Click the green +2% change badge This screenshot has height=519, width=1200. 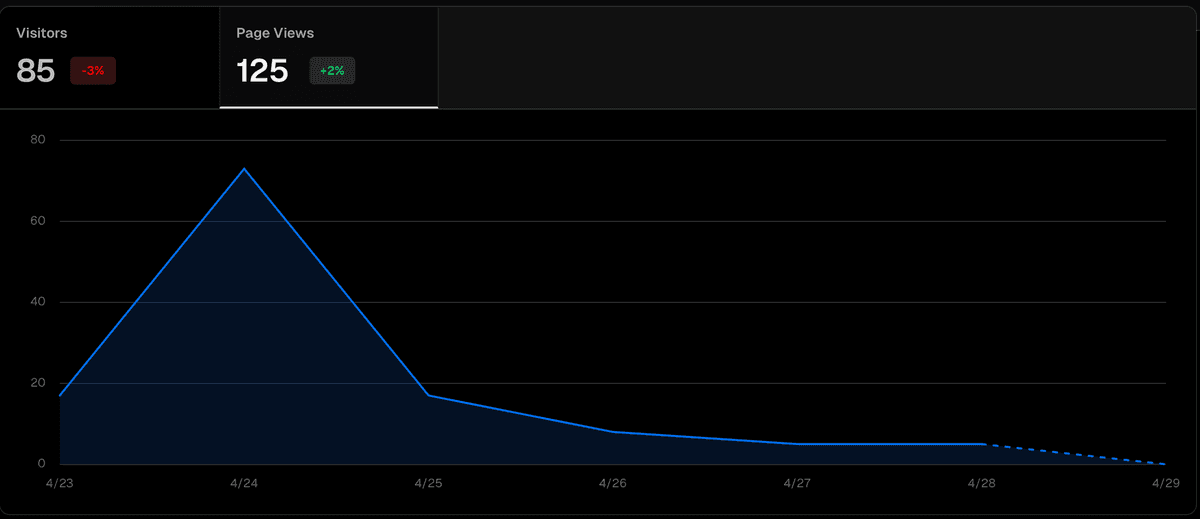[332, 71]
